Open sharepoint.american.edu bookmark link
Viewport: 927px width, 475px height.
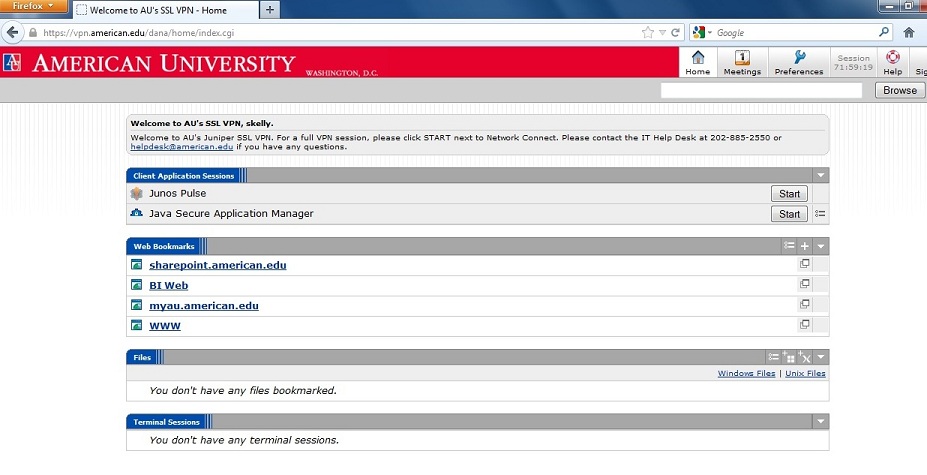pyautogui.click(x=218, y=265)
